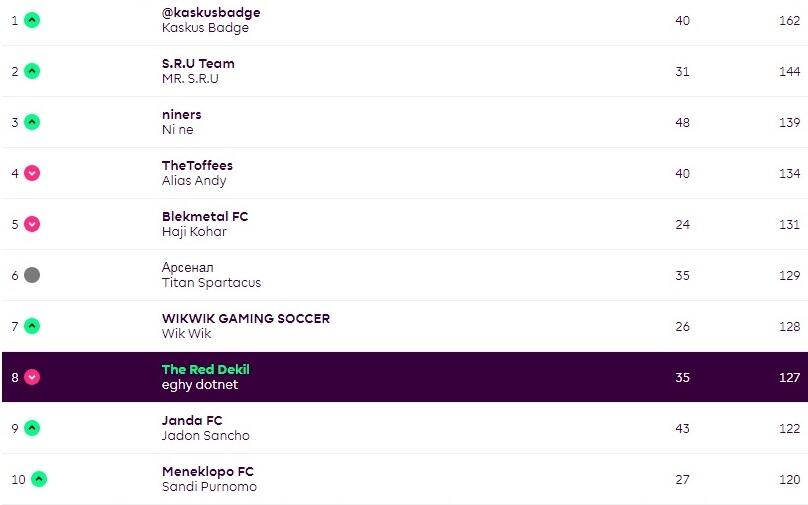Click the green up arrow beside rank 1
Viewport: 808px width, 505px height.
point(32,20)
